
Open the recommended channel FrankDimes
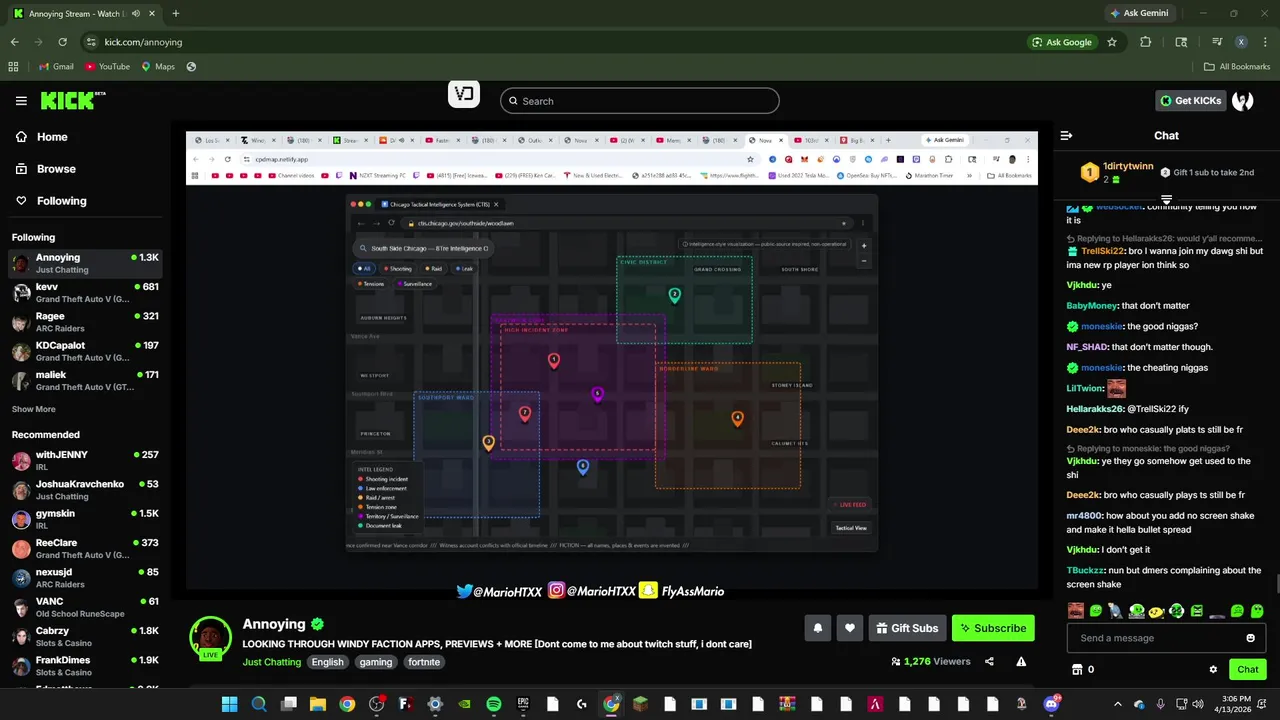pos(85,666)
